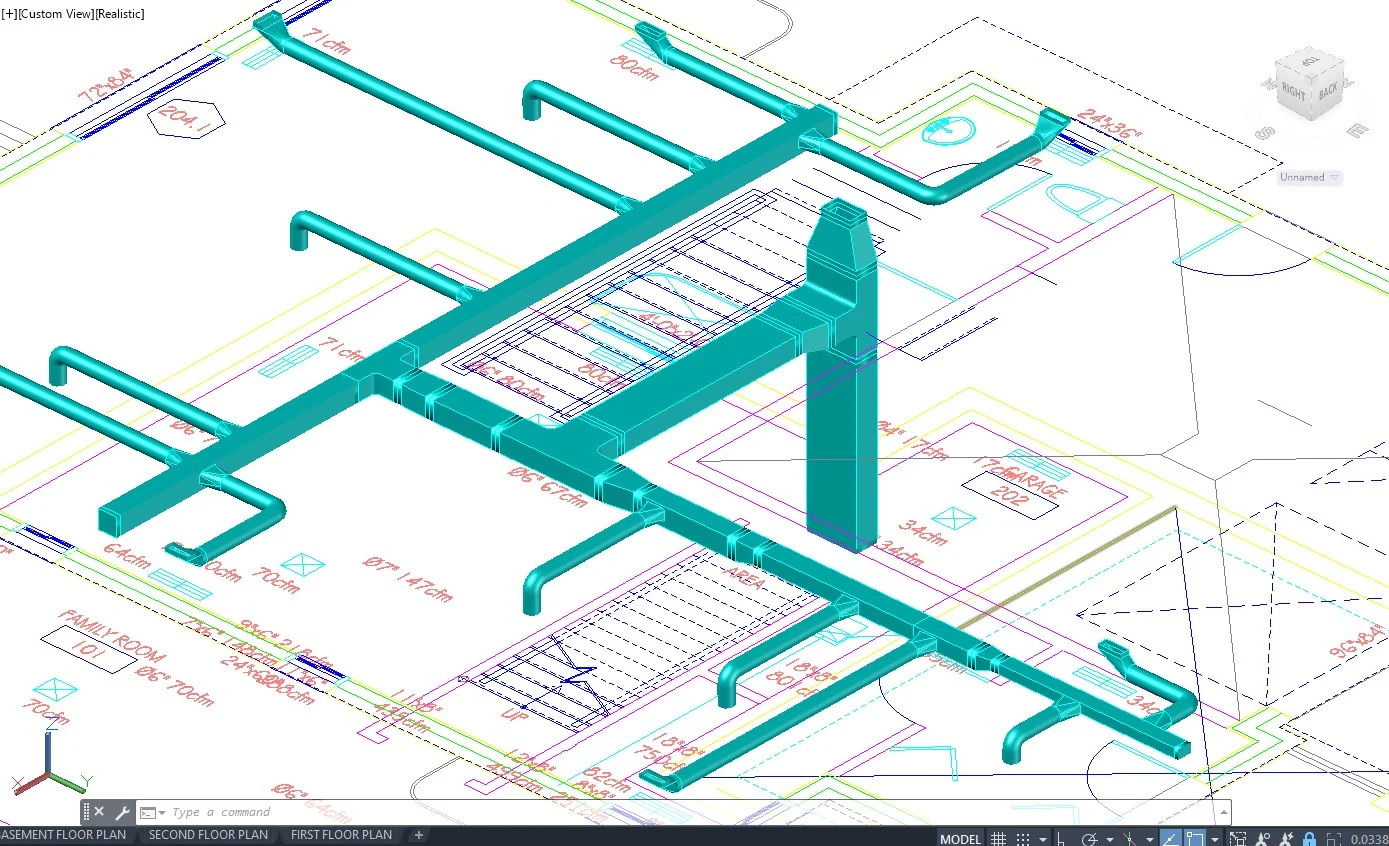This screenshot has width=1389, height=846.
Task: Click the annotation auto-scale lightning icon
Action: [1286, 838]
